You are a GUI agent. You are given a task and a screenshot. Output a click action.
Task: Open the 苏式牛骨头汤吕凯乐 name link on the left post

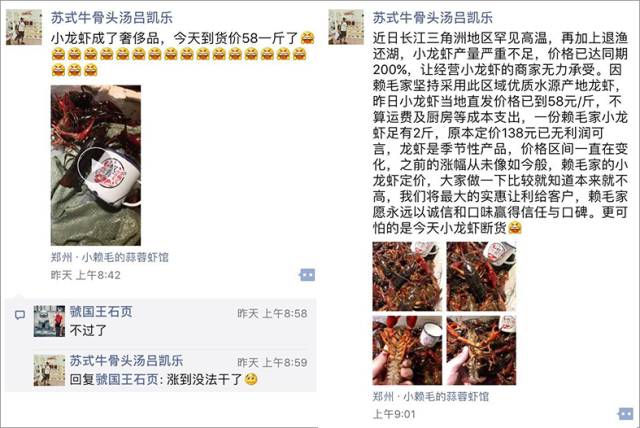point(111,18)
